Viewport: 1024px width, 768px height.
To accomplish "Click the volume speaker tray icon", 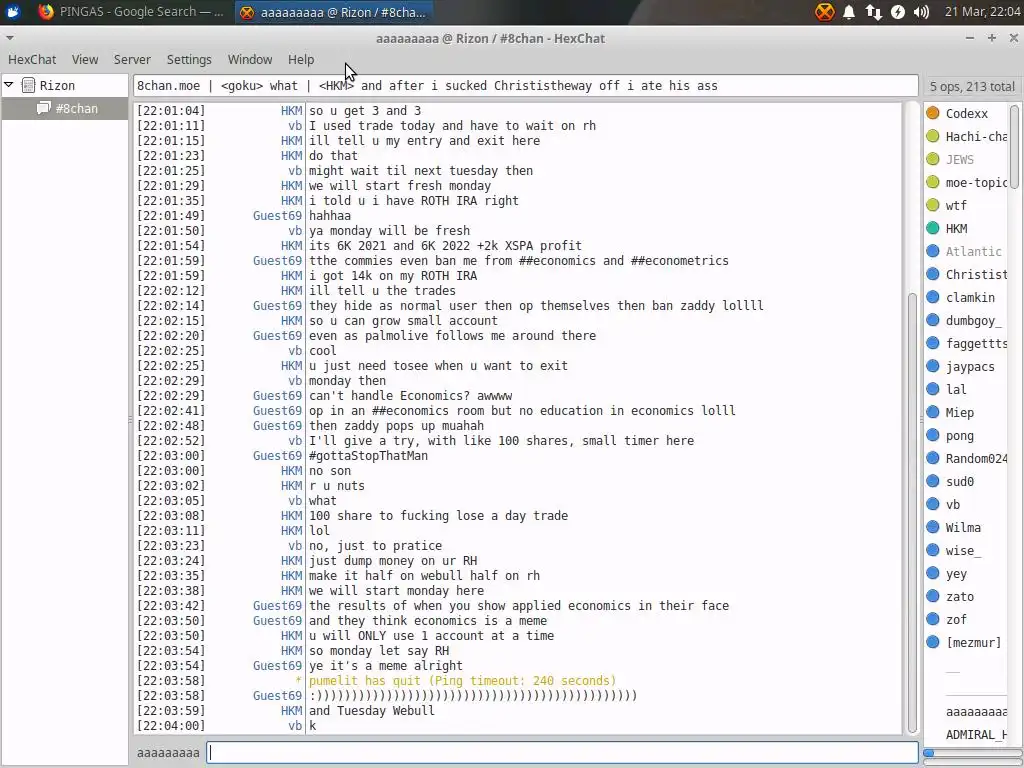I will 921,12.
